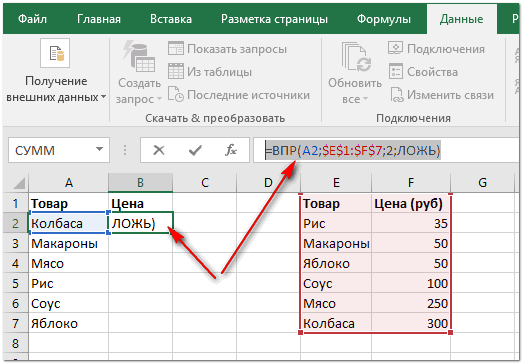Viewport: 523px width, 364px height.
Task: Click the Подключения icon in ribbon
Action: pos(396,49)
